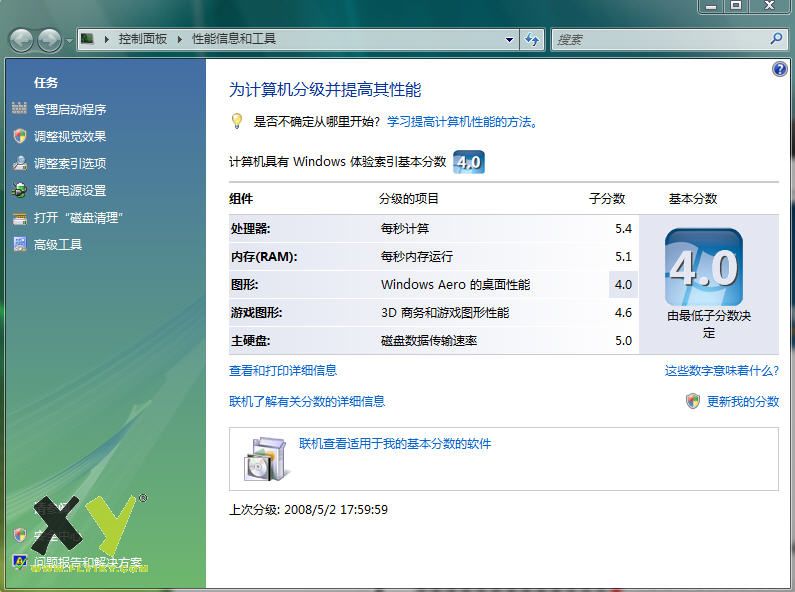This screenshot has height=592, width=795.
Task: Click the 分级的项目 column header
Action: point(409,199)
